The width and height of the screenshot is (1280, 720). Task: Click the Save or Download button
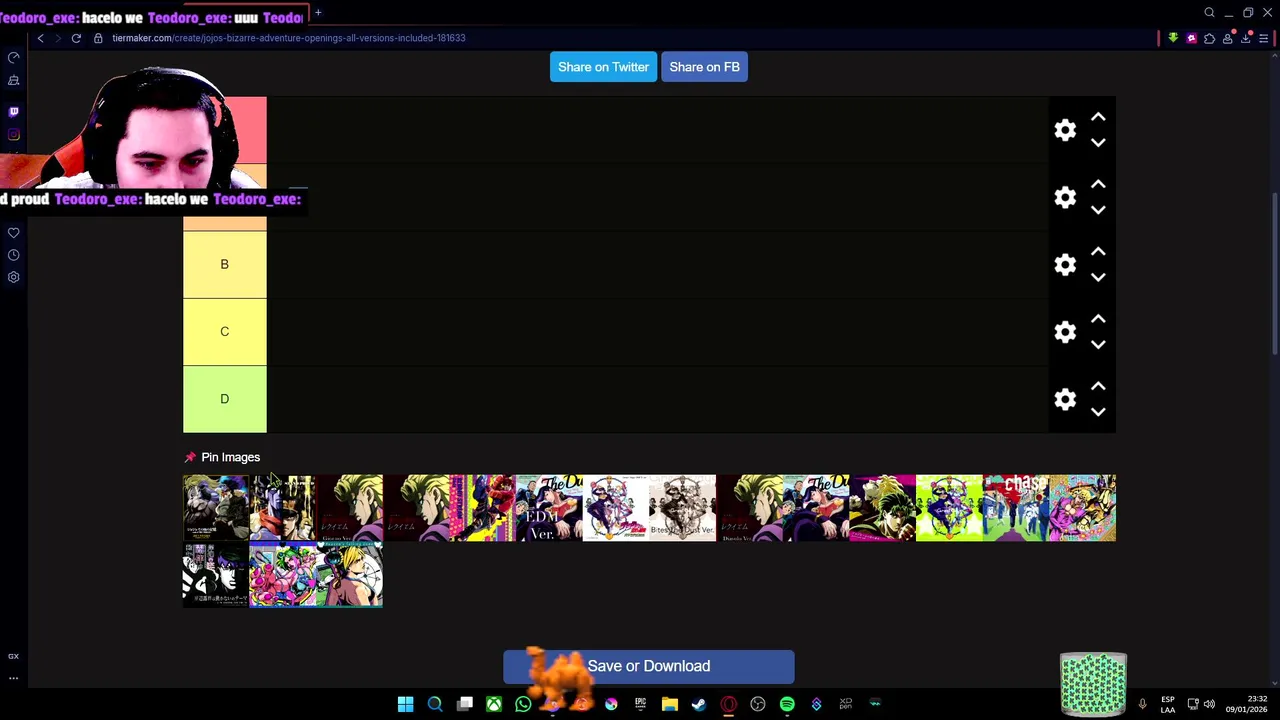click(649, 666)
